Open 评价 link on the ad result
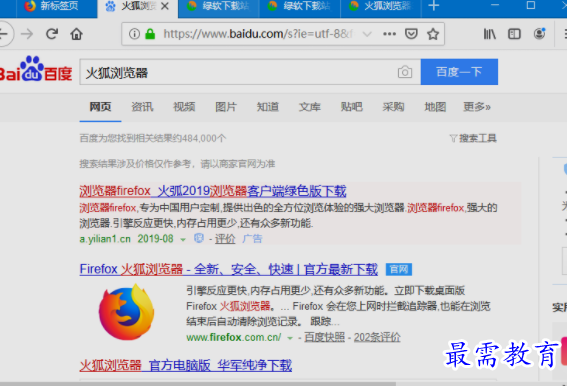 [225, 239]
